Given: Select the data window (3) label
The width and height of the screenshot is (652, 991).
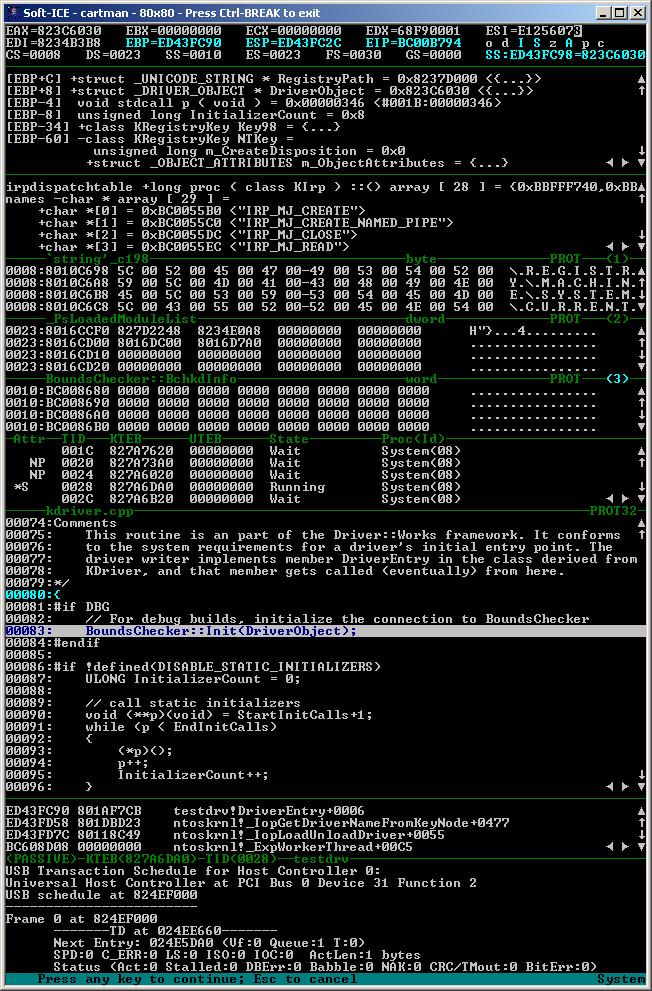Looking at the screenshot, I should pyautogui.click(x=617, y=379).
